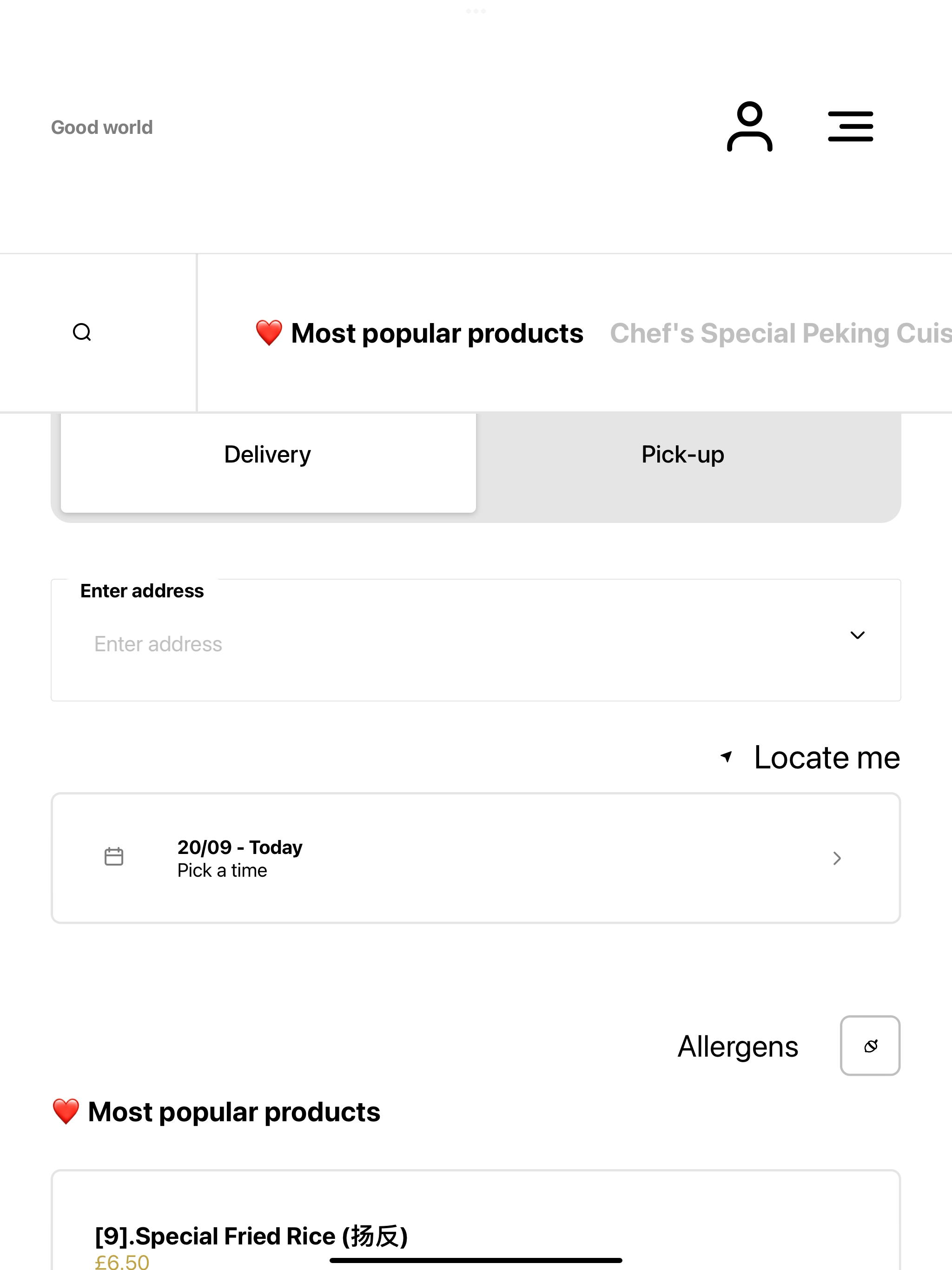This screenshot has width=952, height=1270.
Task: Open time picker via right chevron
Action: point(837,858)
